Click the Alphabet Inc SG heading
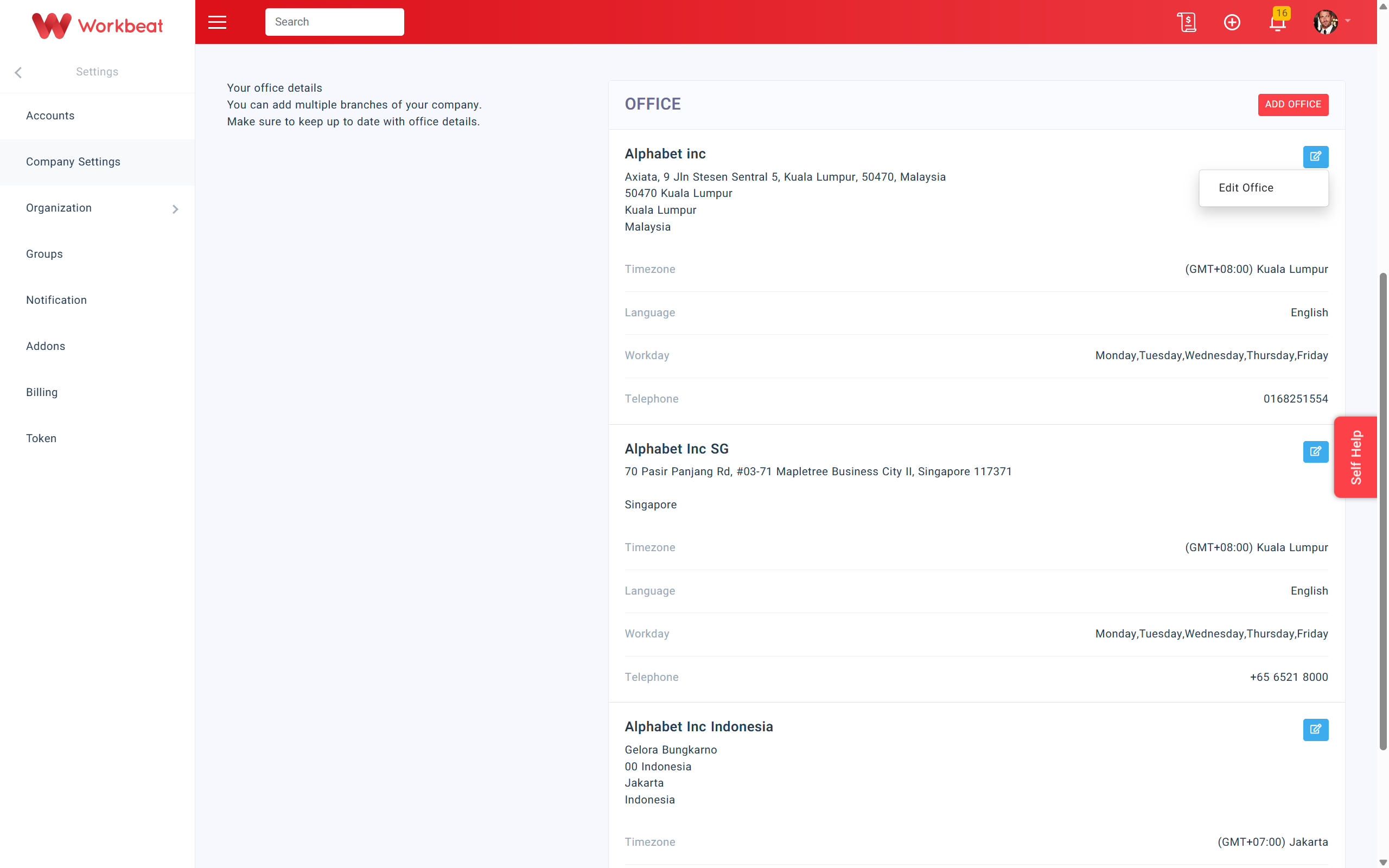This screenshot has height=868, width=1389. tap(676, 449)
